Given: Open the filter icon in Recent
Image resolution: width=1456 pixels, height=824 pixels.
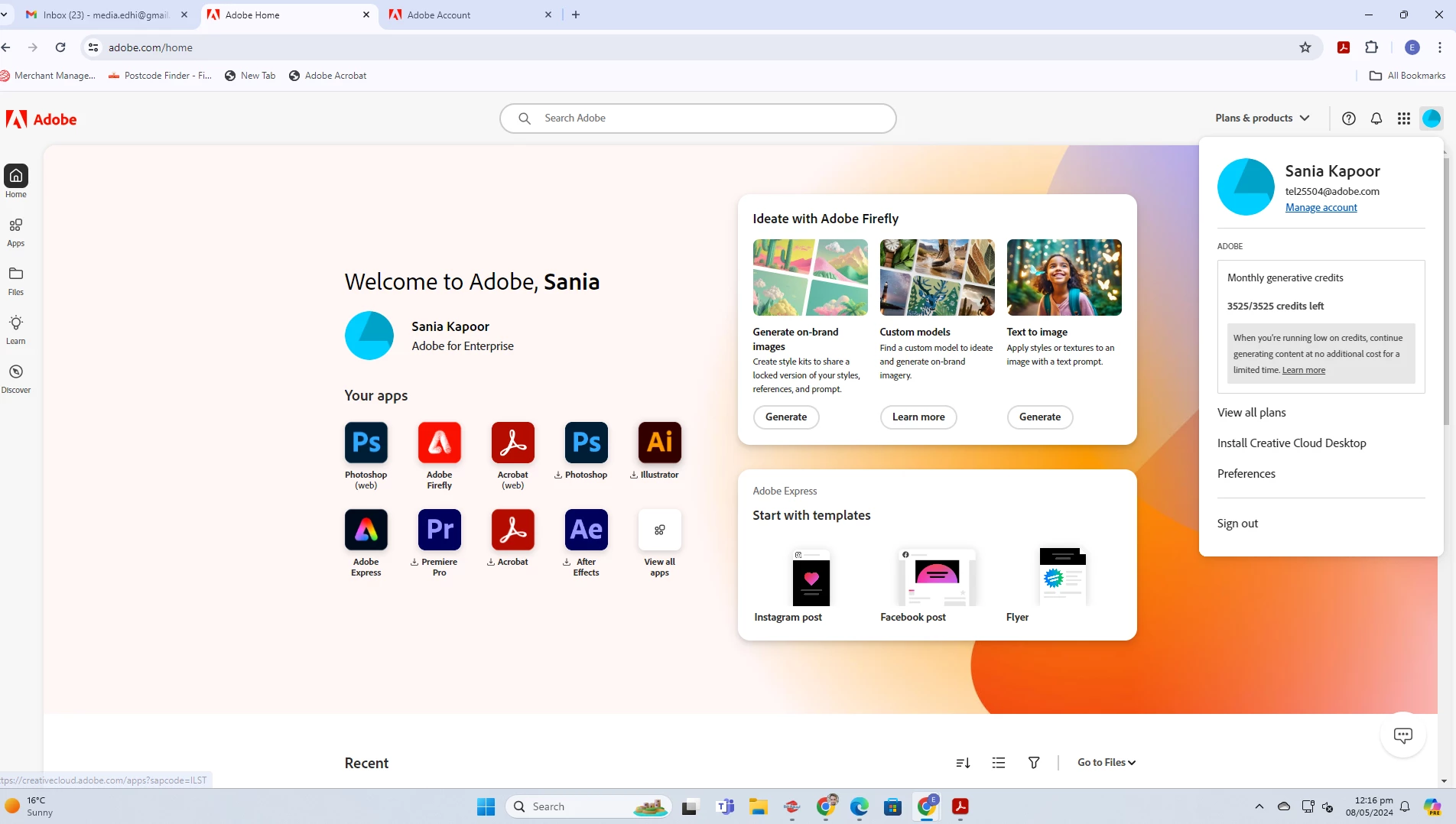Looking at the screenshot, I should 1034,763.
